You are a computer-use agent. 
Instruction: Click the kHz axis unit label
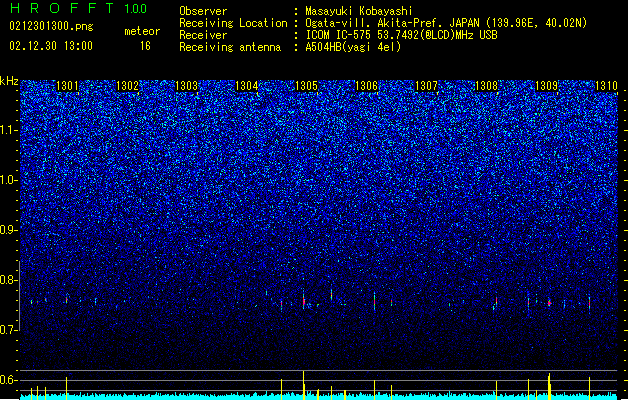[9, 81]
